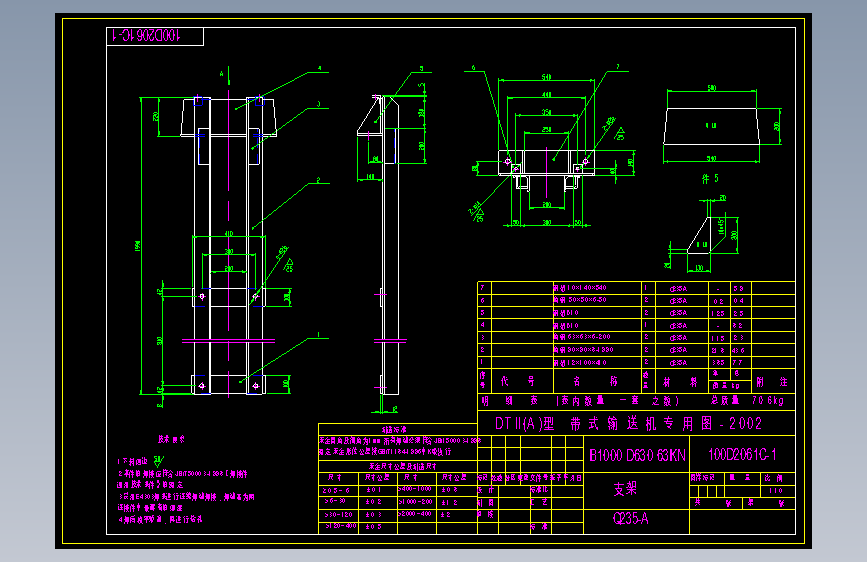Select the 技术要求 heading above the notes
The width and height of the screenshot is (867, 562).
[x=171, y=439]
